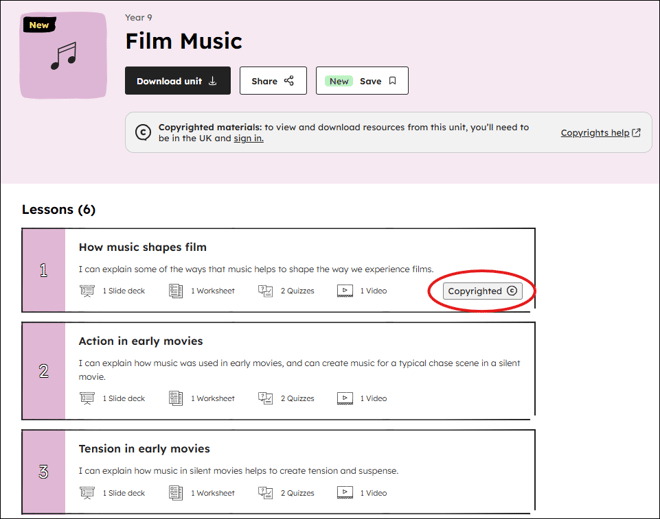Click quizzes icon in Action in early movies

(x=265, y=398)
